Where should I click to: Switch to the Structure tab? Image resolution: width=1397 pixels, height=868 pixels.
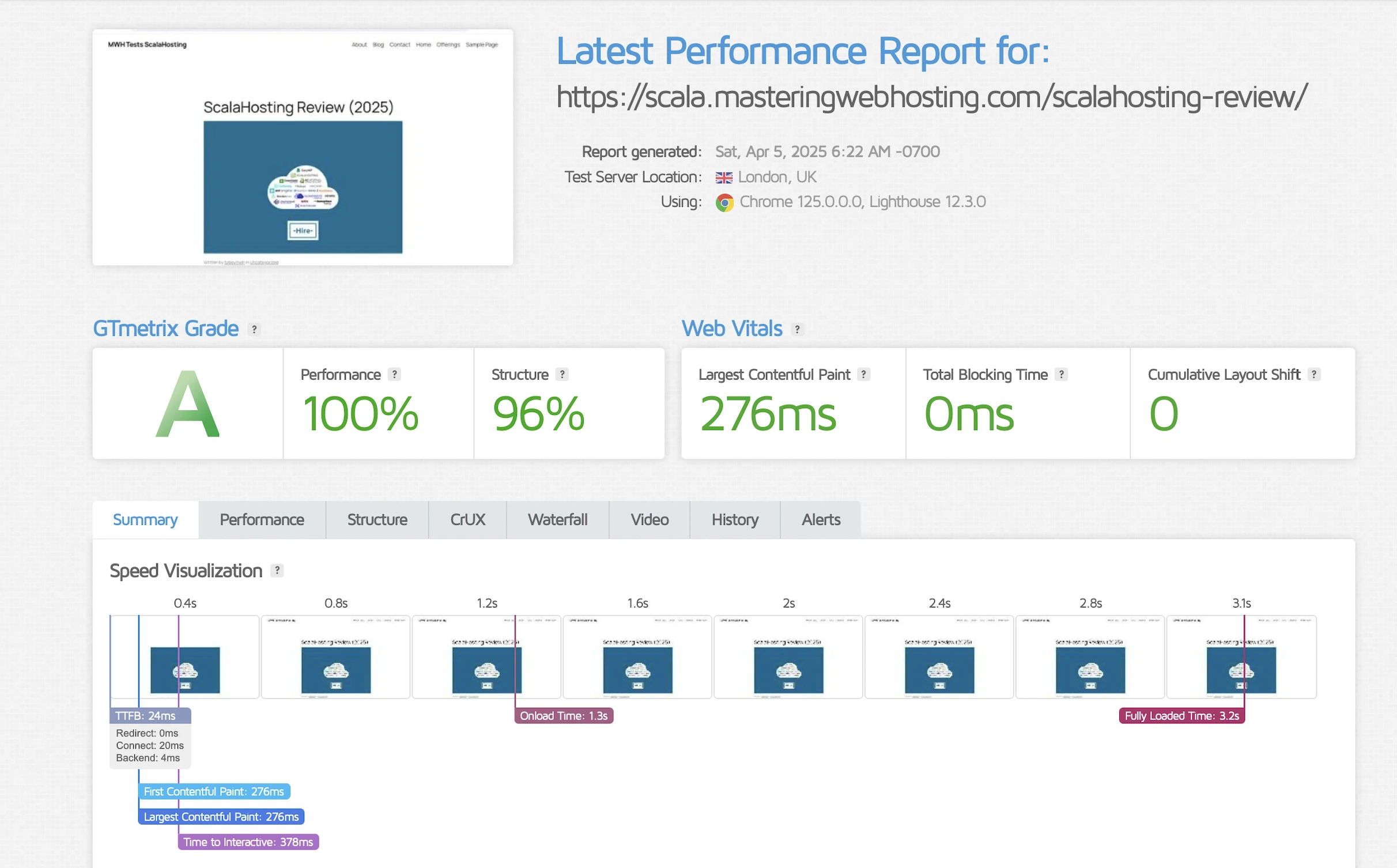[377, 520]
